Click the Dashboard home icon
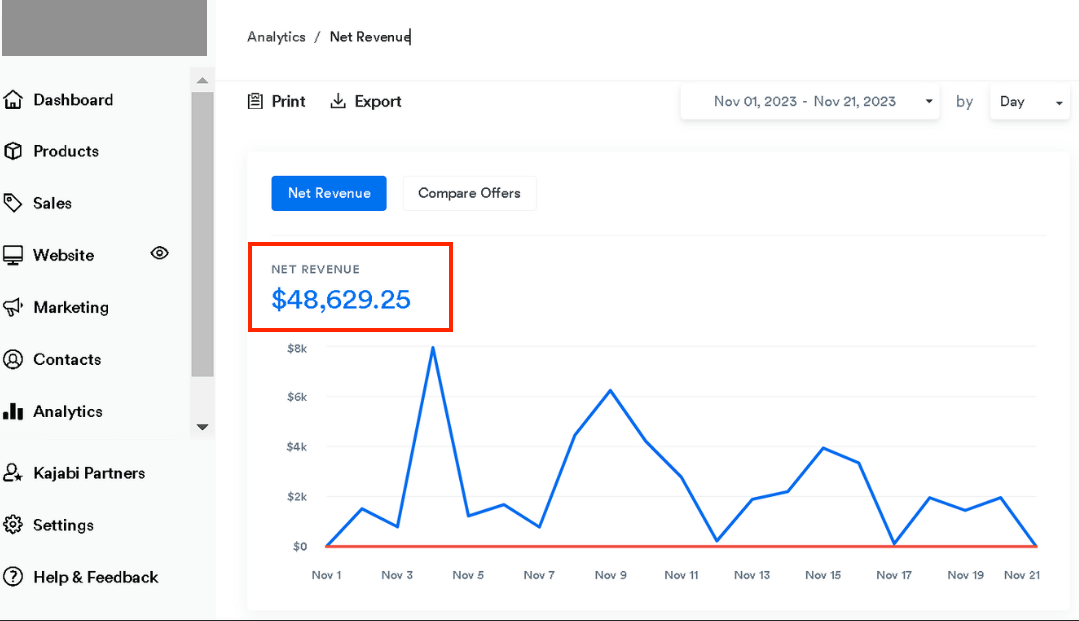 [x=13, y=100]
